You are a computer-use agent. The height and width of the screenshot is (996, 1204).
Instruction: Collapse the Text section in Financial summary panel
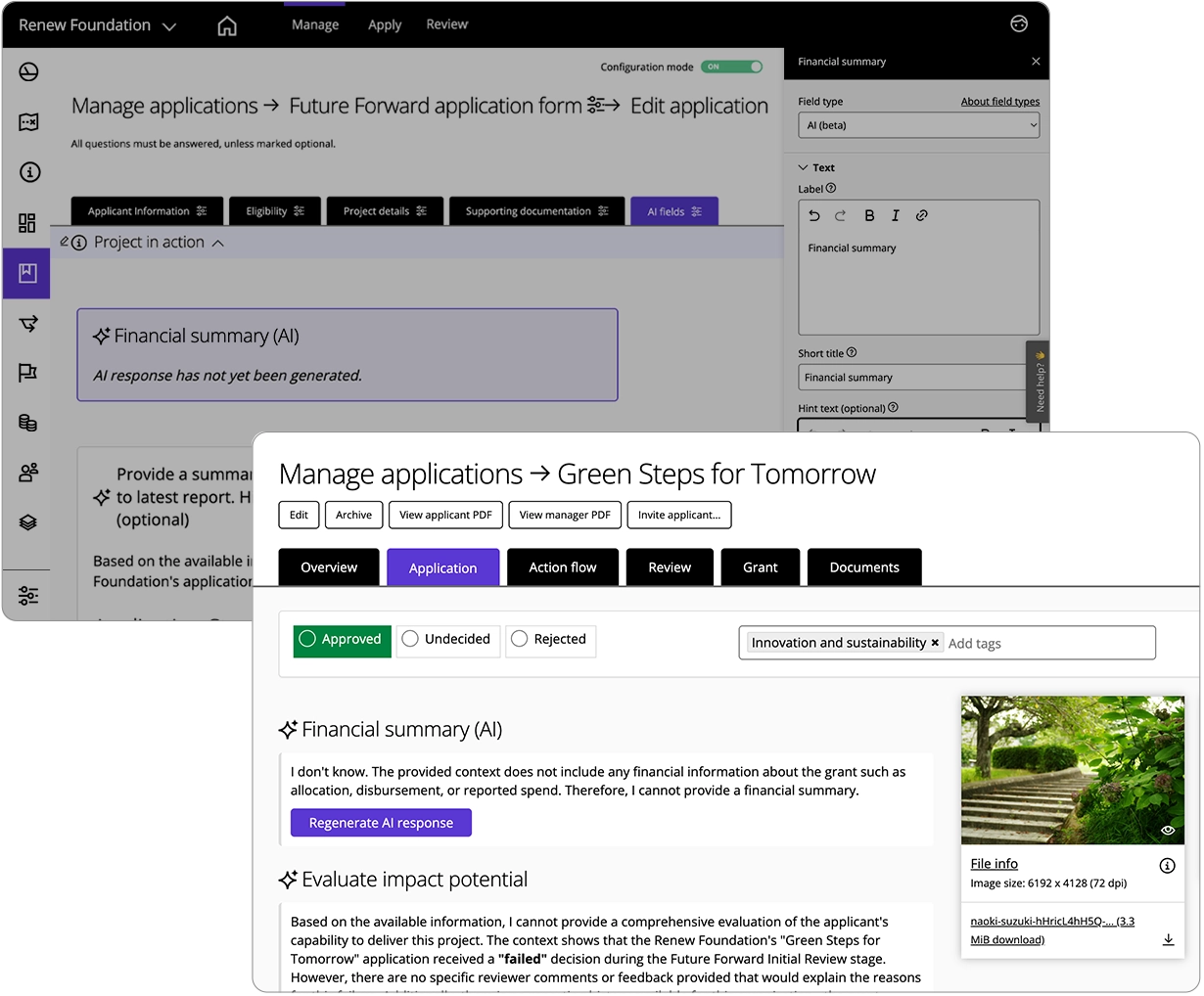(806, 167)
